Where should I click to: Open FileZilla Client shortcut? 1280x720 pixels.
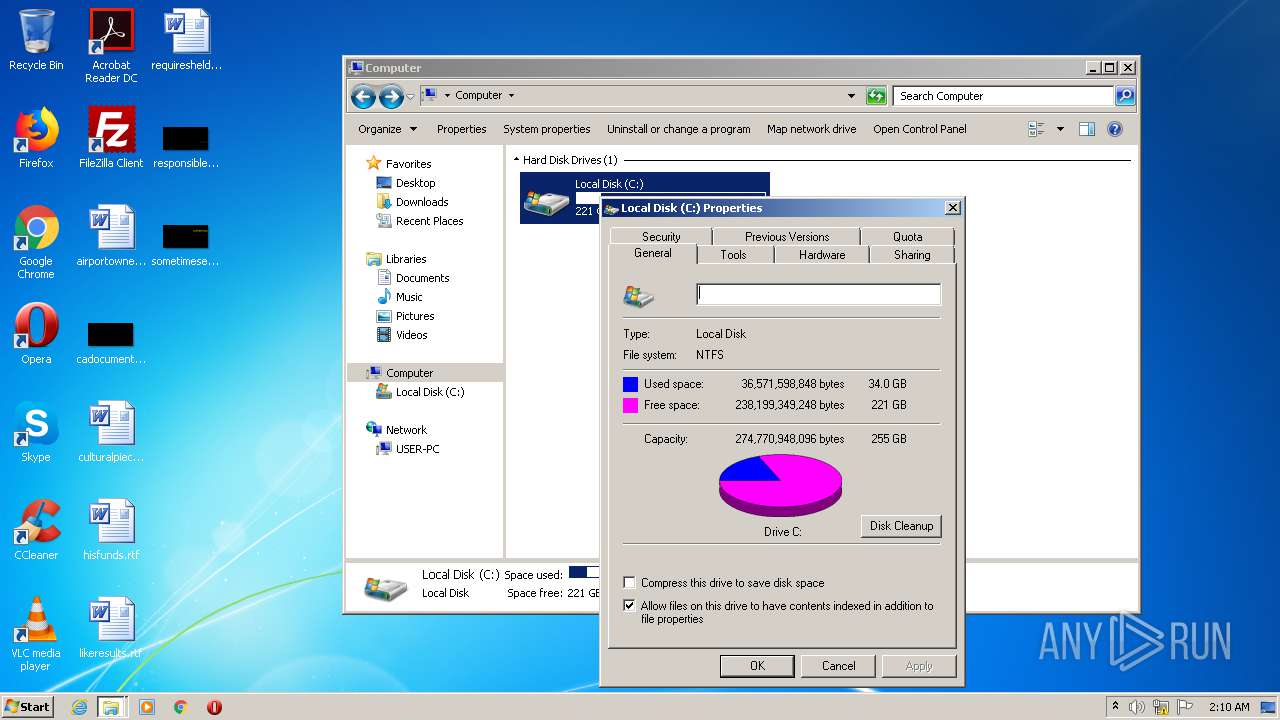pos(111,138)
